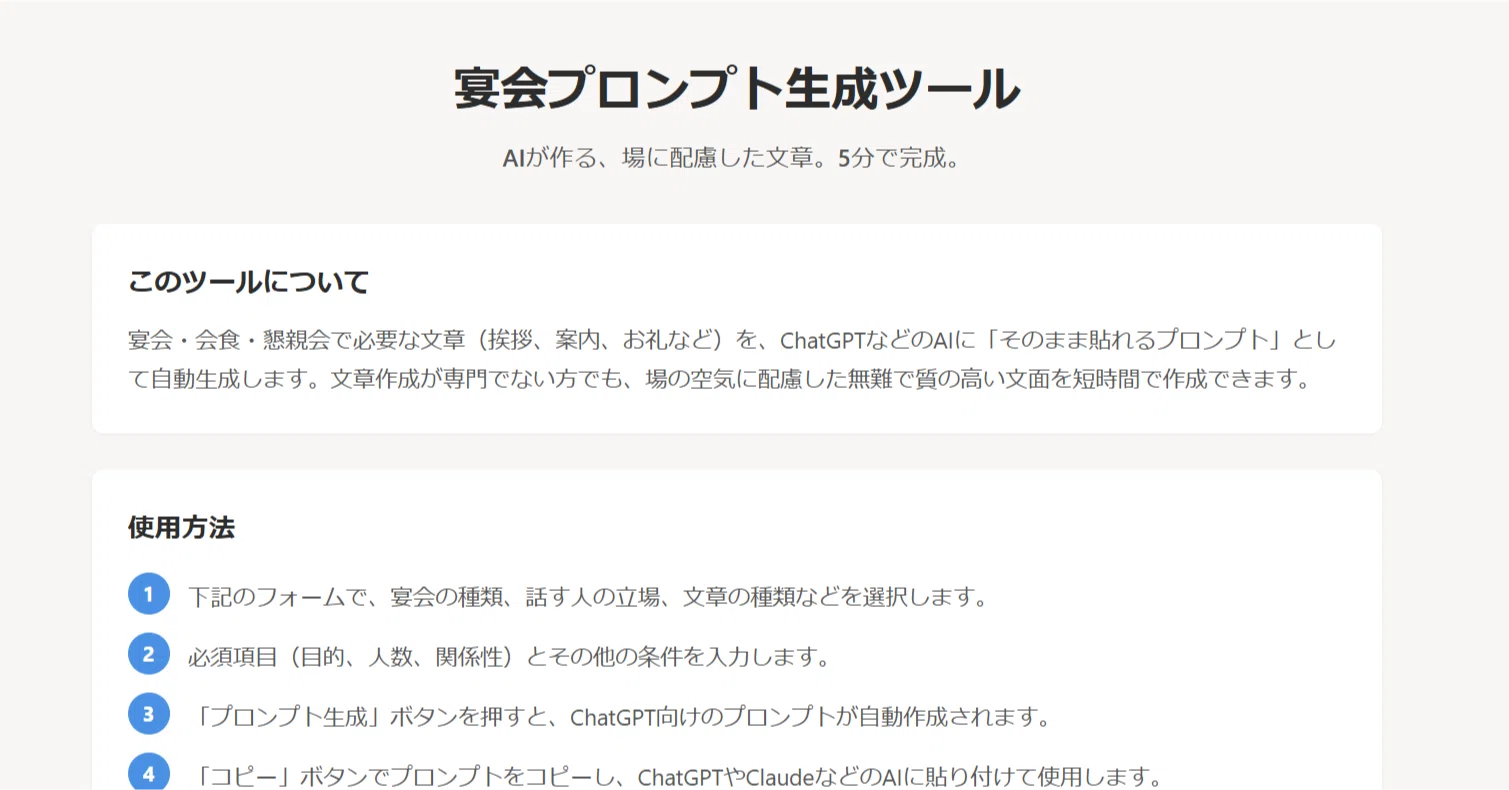The image size is (1509, 790).
Task: Click the このツールについて heading
Action: point(249,282)
